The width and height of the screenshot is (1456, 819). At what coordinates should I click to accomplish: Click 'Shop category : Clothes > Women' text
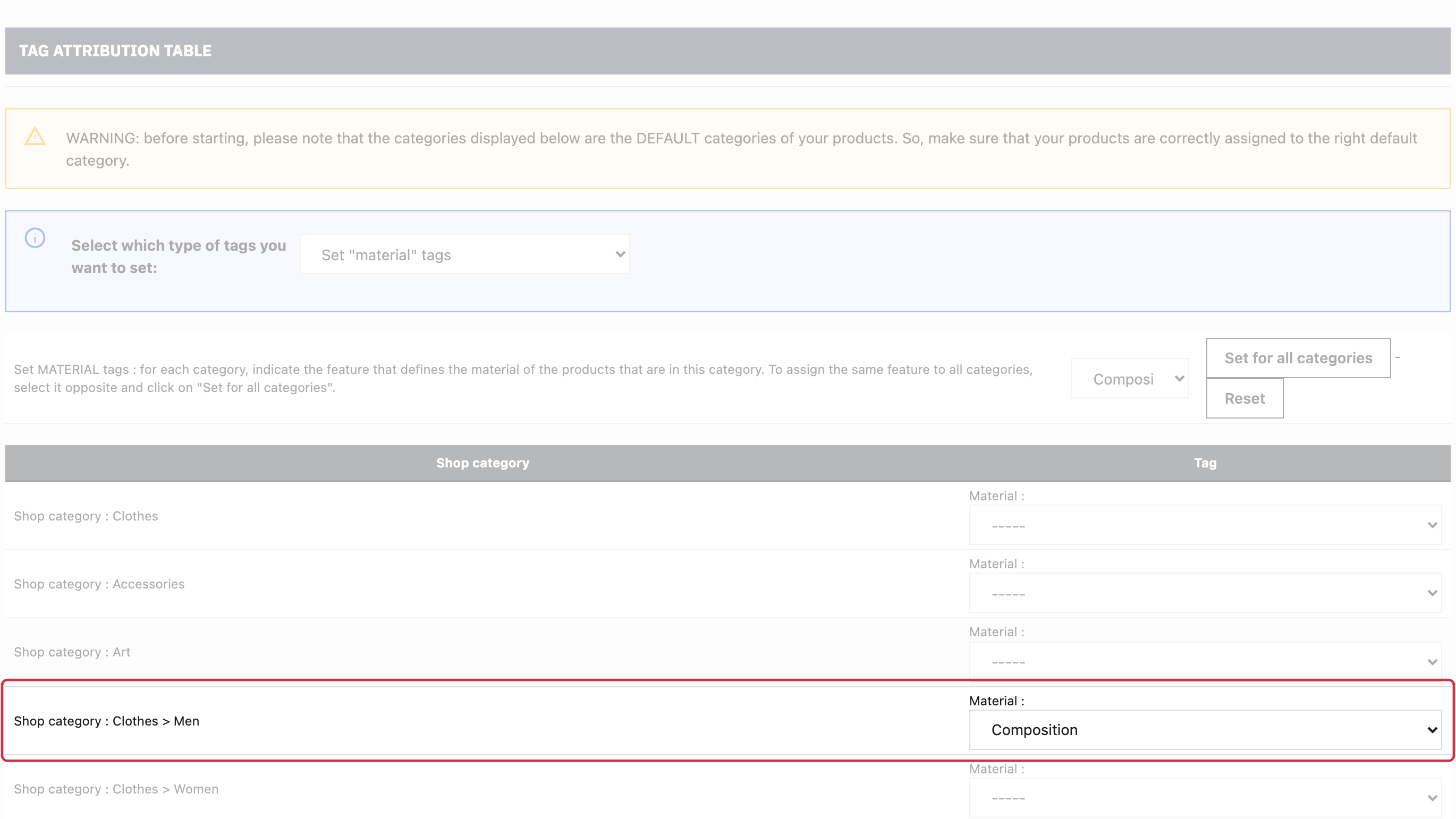point(116,789)
